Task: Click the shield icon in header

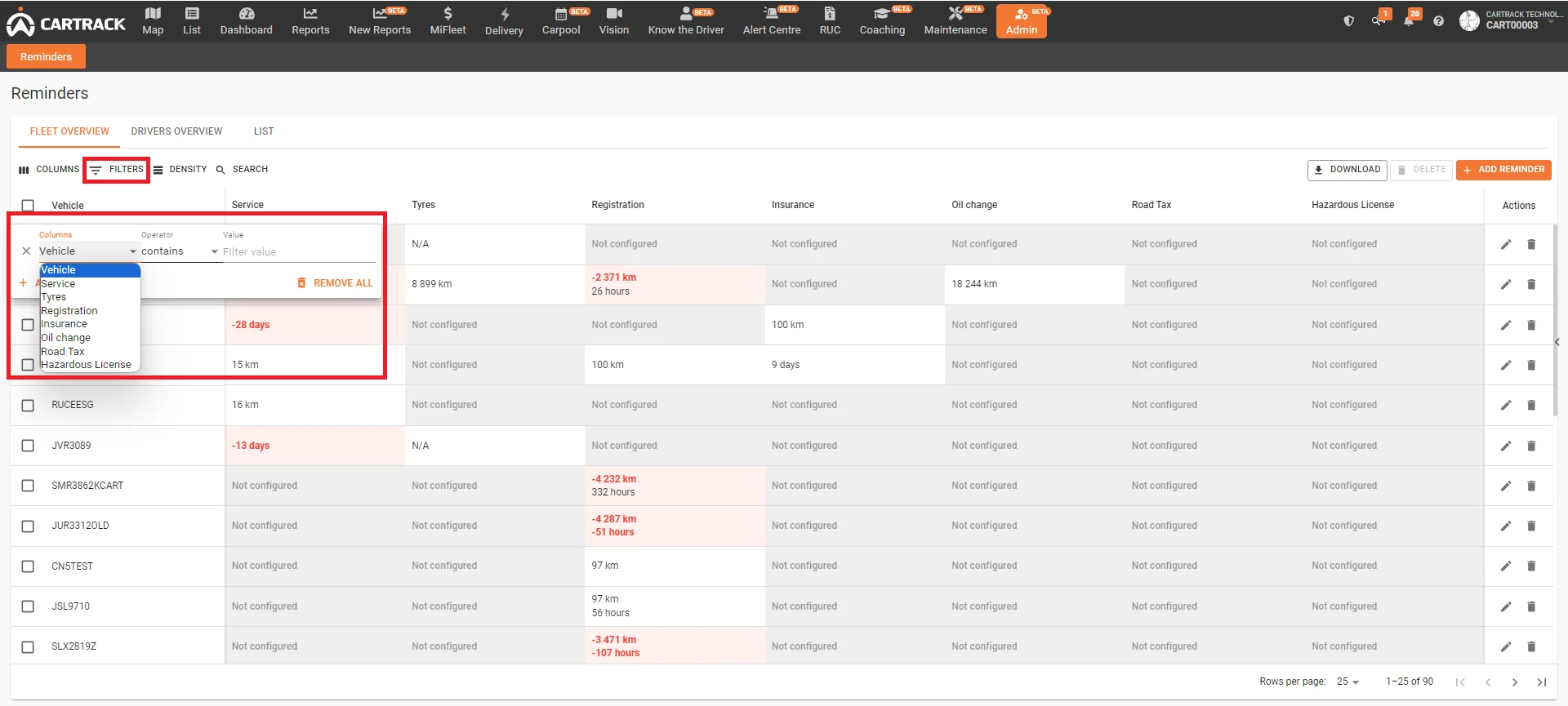Action: [x=1349, y=21]
